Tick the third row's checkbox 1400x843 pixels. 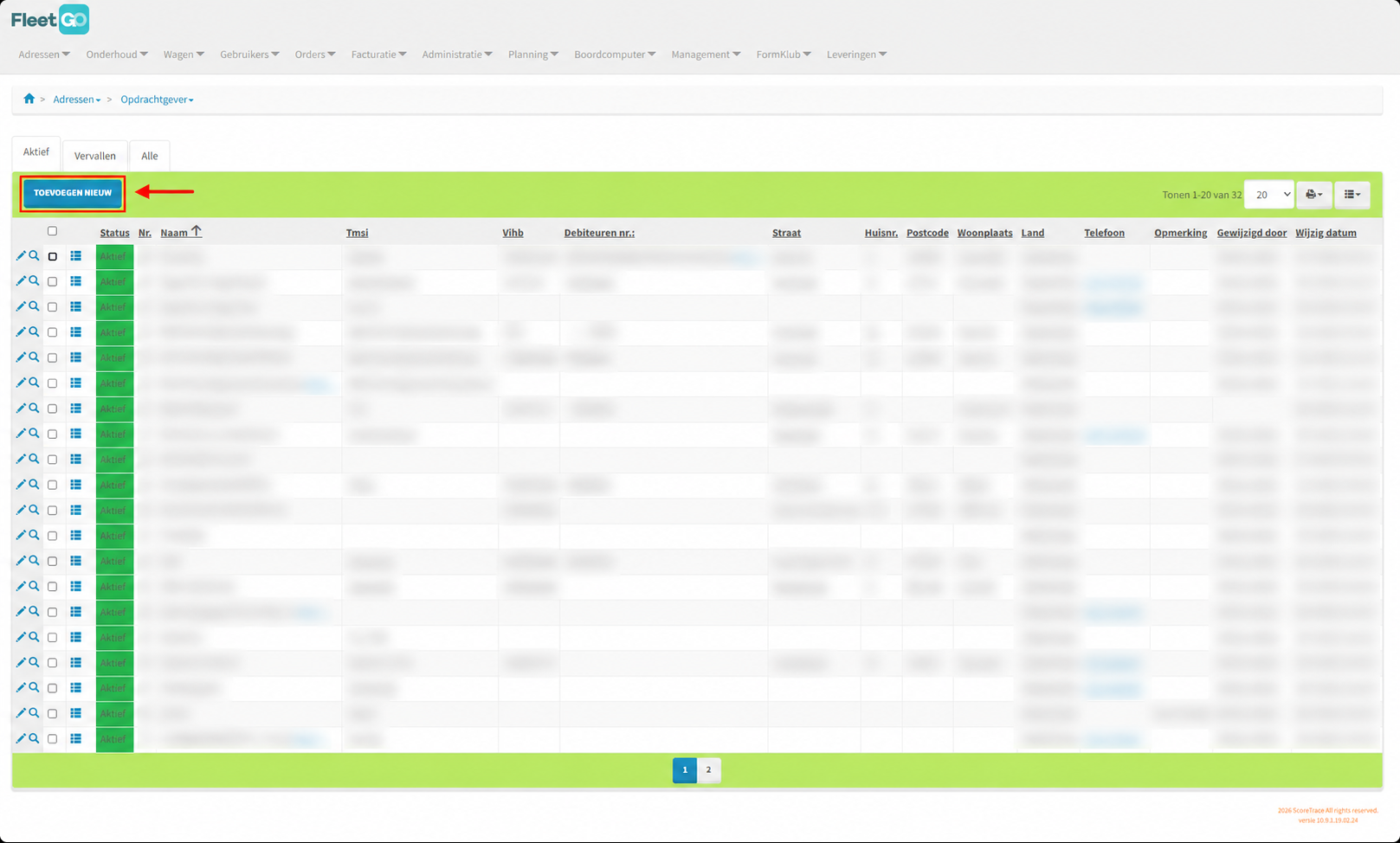pos(53,307)
